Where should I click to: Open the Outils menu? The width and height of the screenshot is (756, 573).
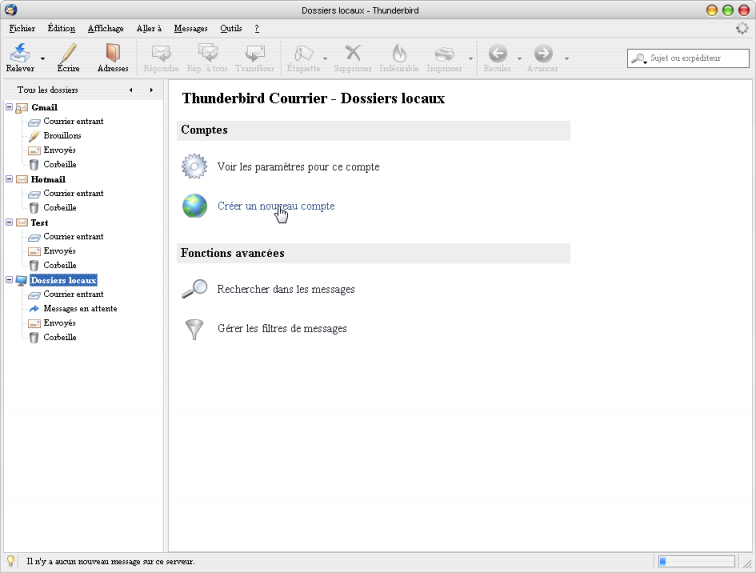click(231, 28)
